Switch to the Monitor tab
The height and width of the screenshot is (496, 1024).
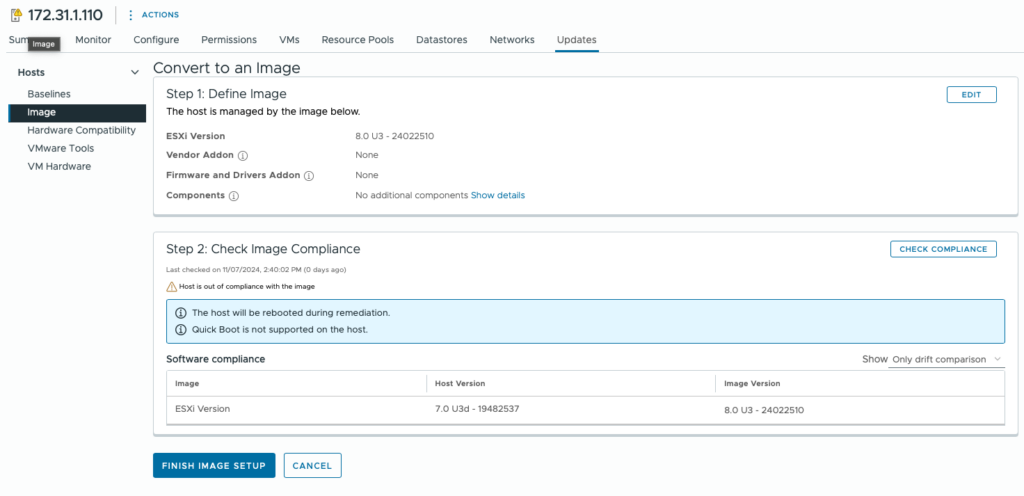93,40
